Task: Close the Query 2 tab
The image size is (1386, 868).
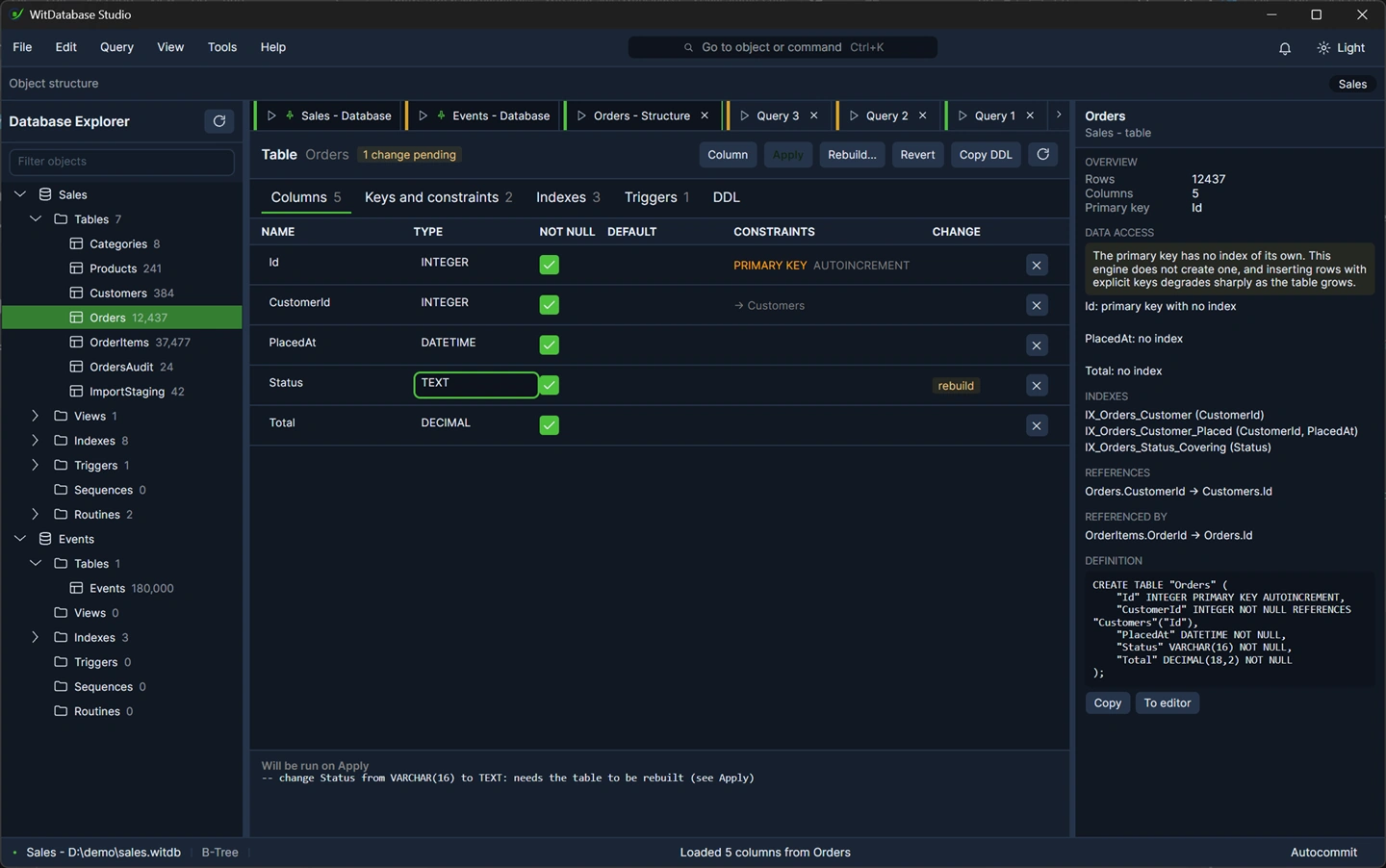Action: (x=923, y=115)
